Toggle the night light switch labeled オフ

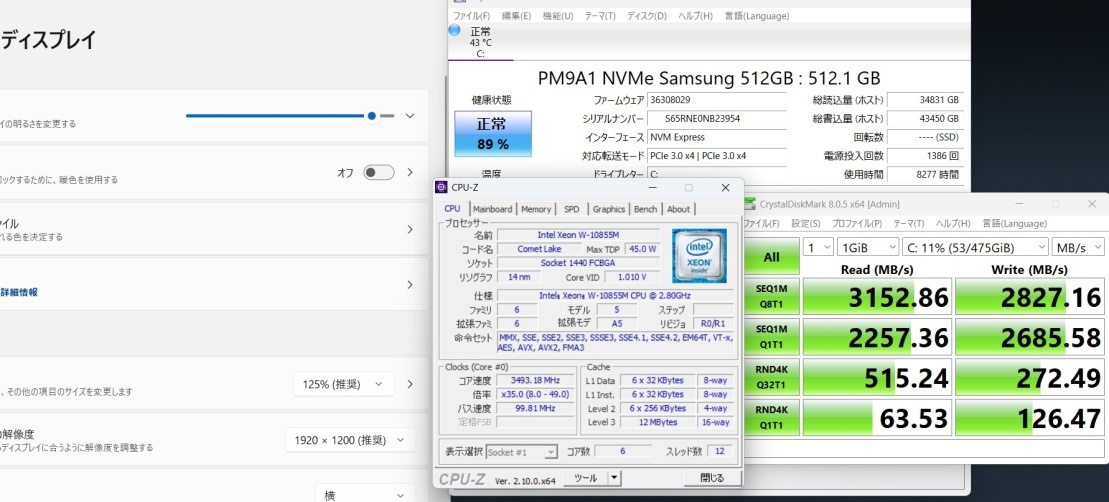pos(378,173)
